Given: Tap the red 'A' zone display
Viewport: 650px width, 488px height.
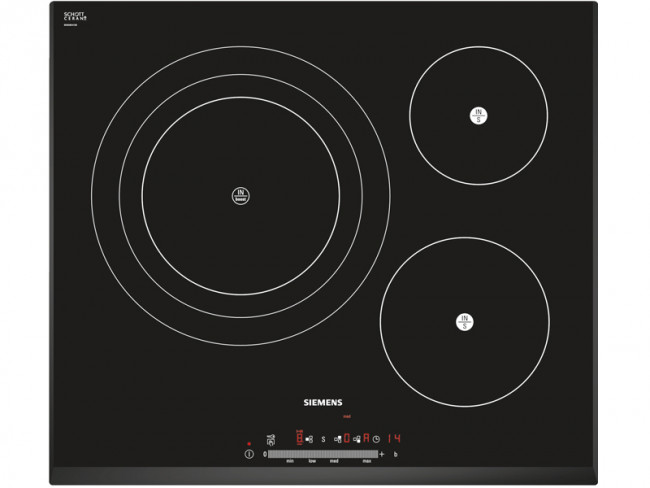Looking at the screenshot, I should (x=366, y=438).
